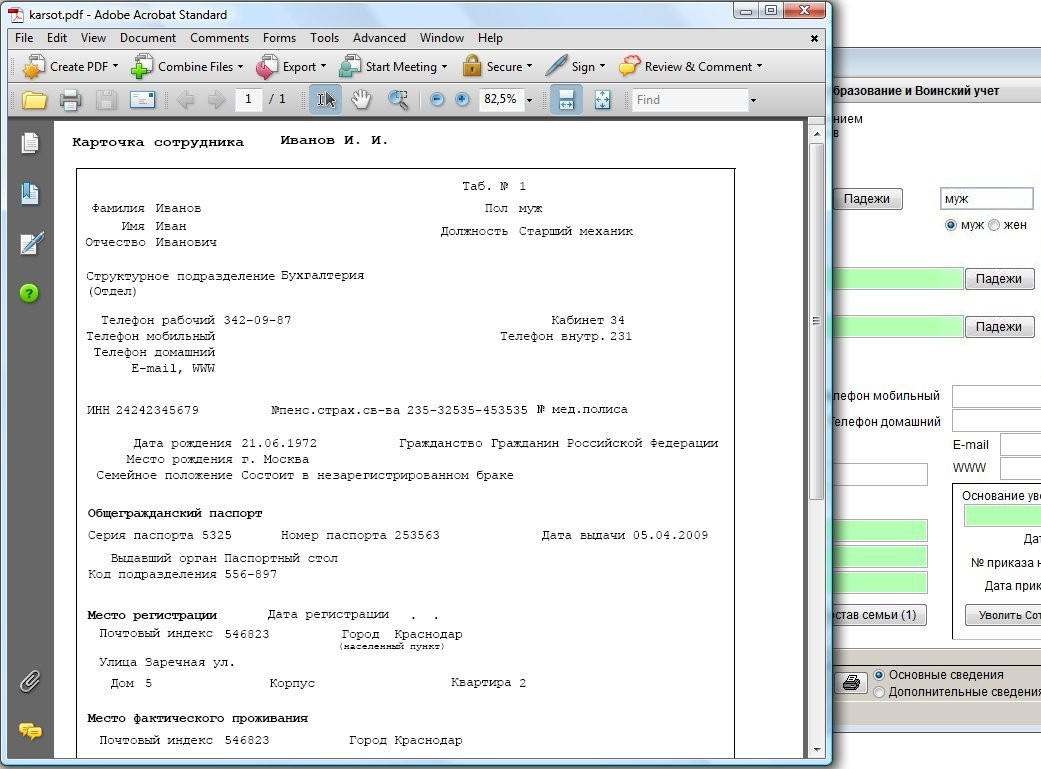Open the Attachments paperclip panel

pos(30,682)
